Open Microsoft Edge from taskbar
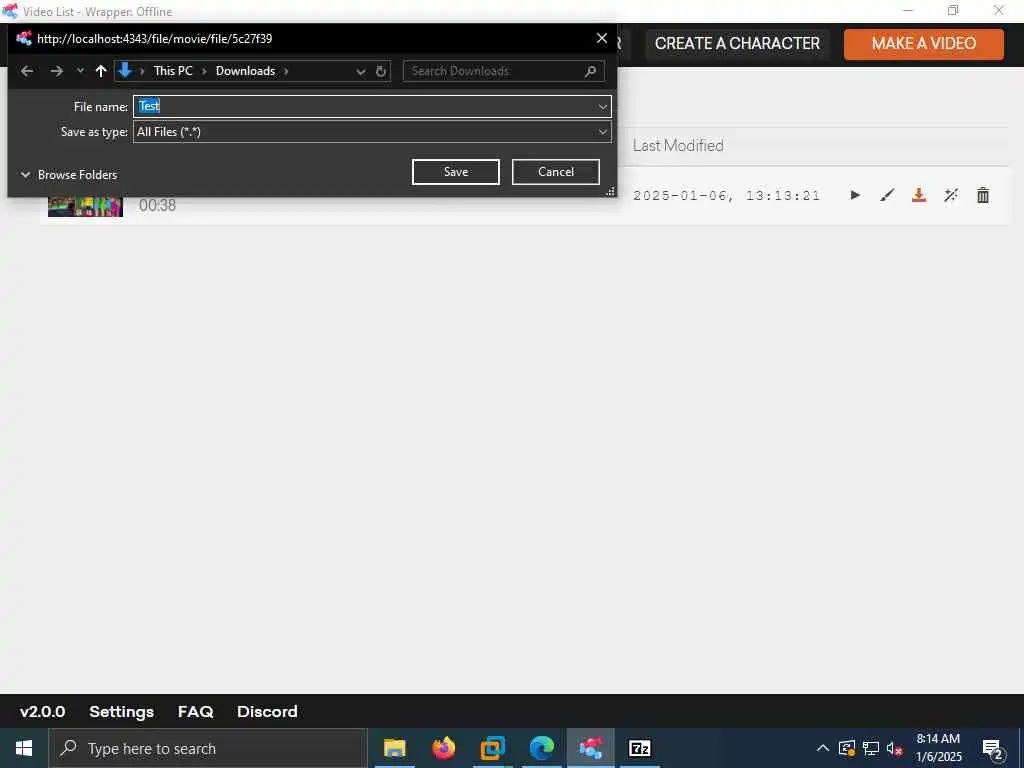Viewport: 1024px width, 768px height. pos(541,748)
